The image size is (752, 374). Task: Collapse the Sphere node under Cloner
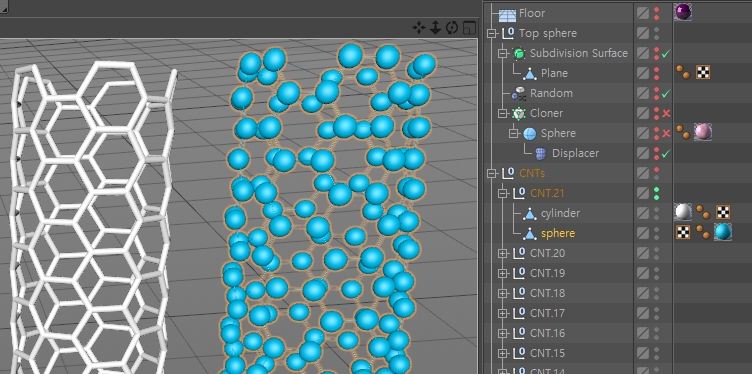[514, 134]
